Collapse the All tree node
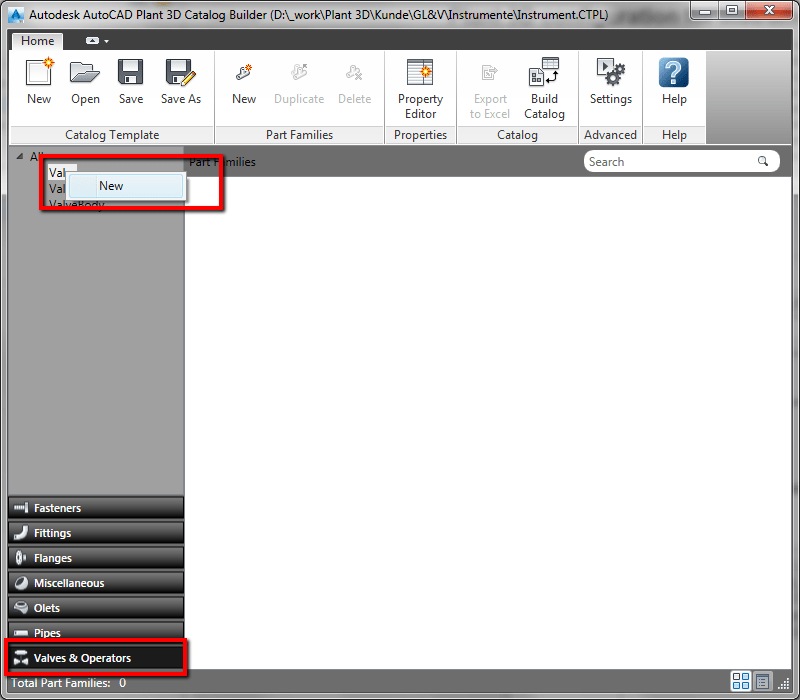Screen dimensions: 800x700 click(19, 156)
